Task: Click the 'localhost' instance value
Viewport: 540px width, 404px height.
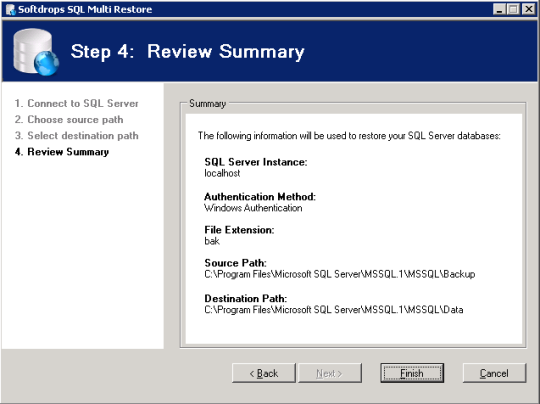Action: click(222, 173)
